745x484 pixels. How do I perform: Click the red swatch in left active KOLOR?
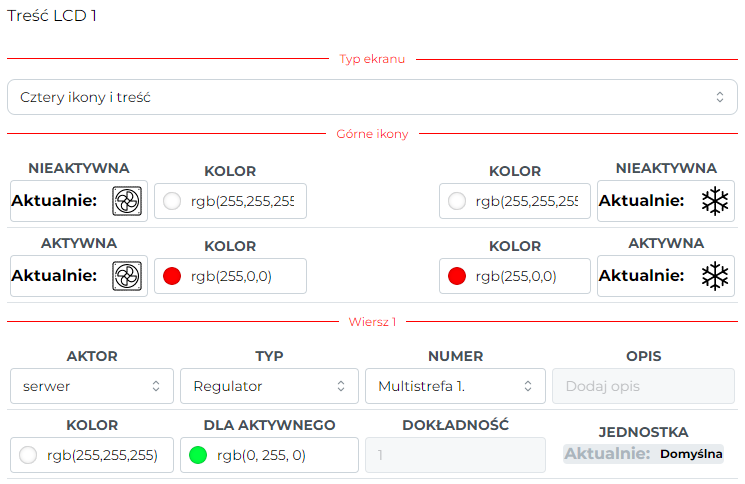pyautogui.click(x=172, y=276)
